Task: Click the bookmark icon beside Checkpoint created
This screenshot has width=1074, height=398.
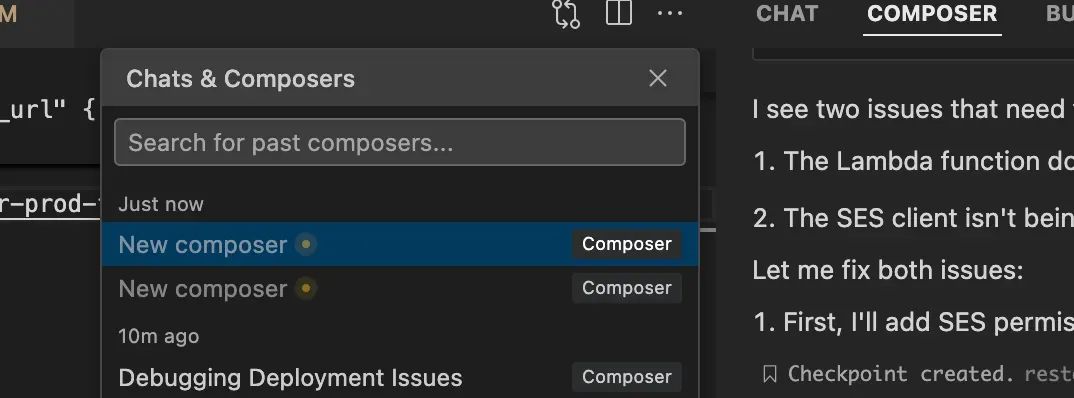Action: coord(770,374)
